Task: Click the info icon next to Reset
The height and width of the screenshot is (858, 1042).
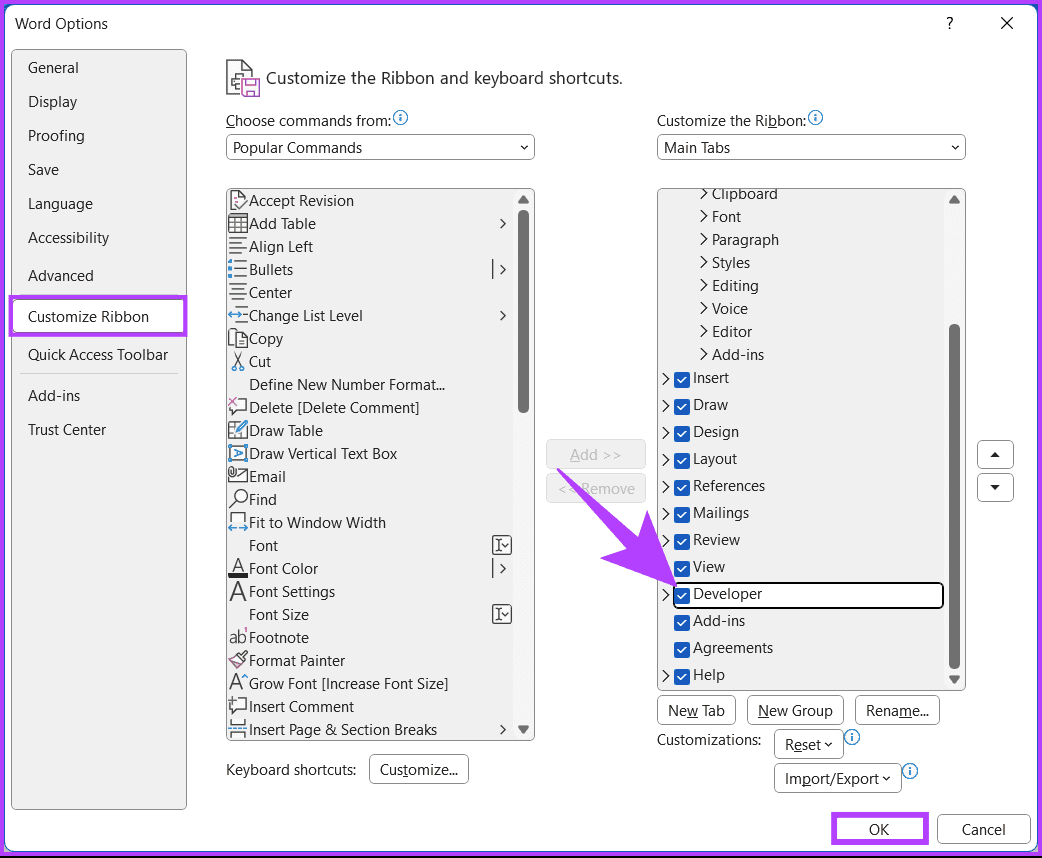Action: pyautogui.click(x=852, y=737)
